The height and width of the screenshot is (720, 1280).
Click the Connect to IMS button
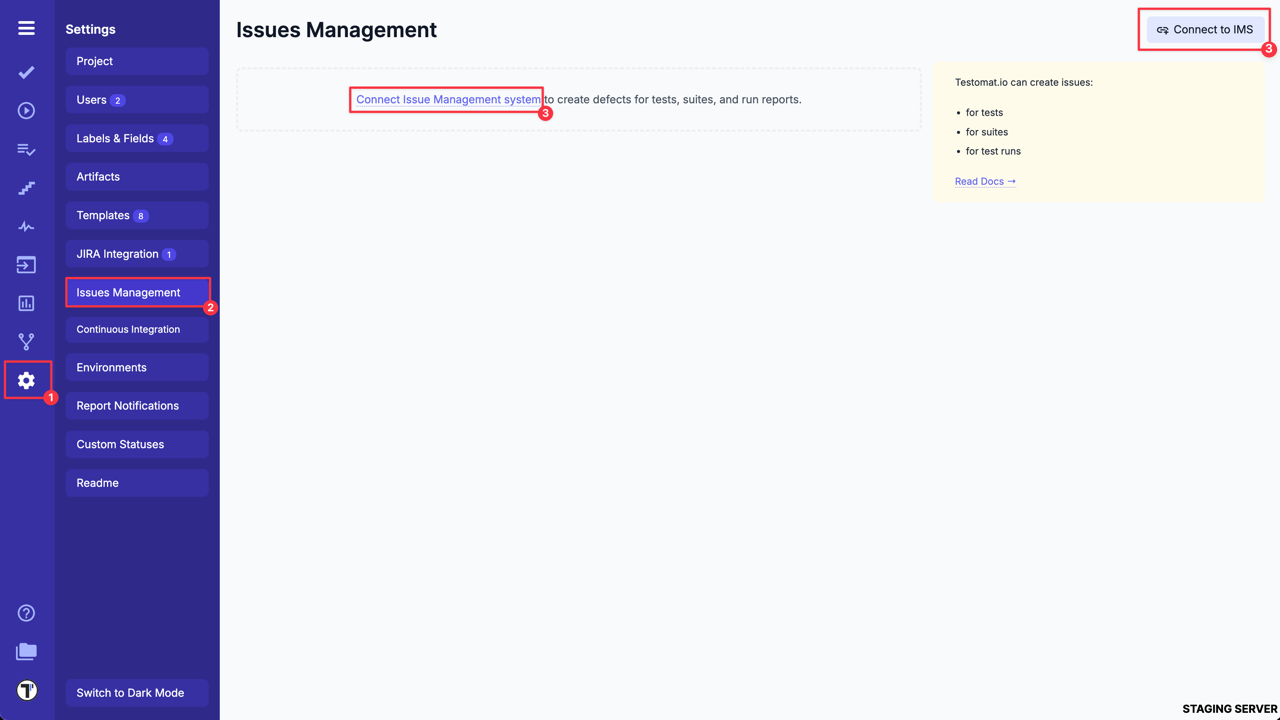coord(1204,30)
